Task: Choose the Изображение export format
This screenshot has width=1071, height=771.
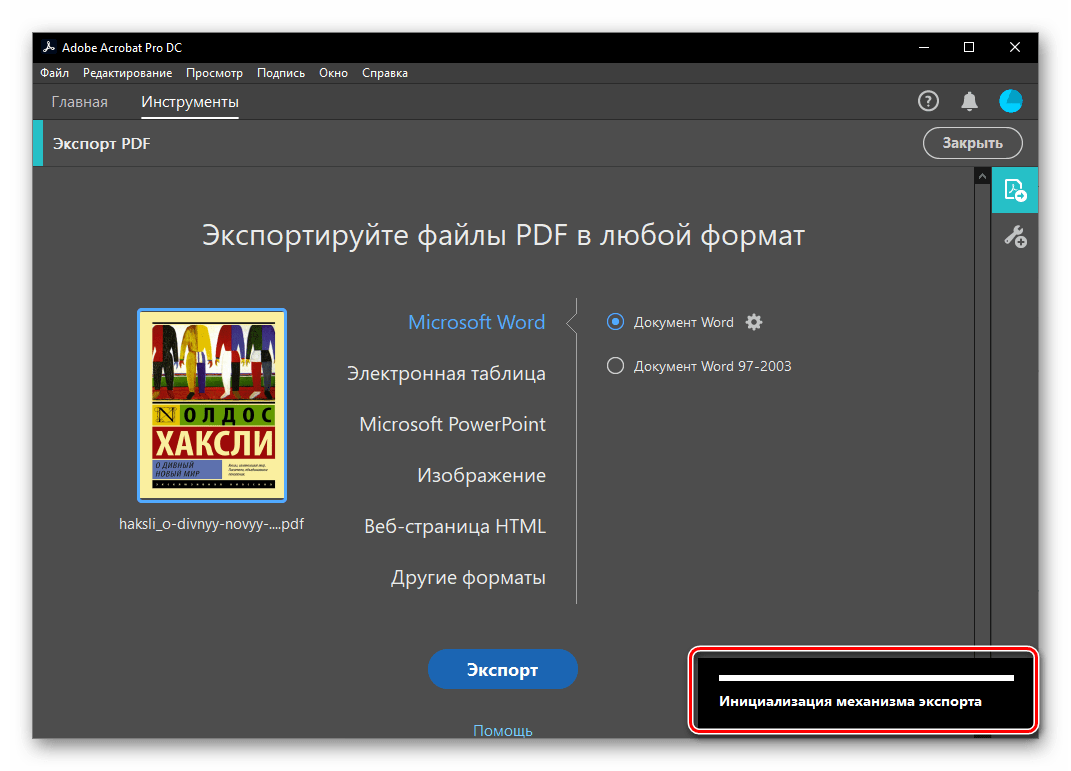Action: 482,475
